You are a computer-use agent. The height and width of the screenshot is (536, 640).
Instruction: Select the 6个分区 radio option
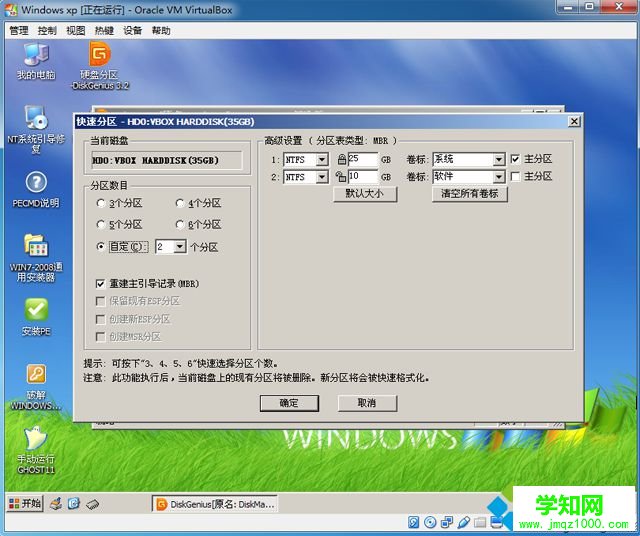tap(198, 225)
